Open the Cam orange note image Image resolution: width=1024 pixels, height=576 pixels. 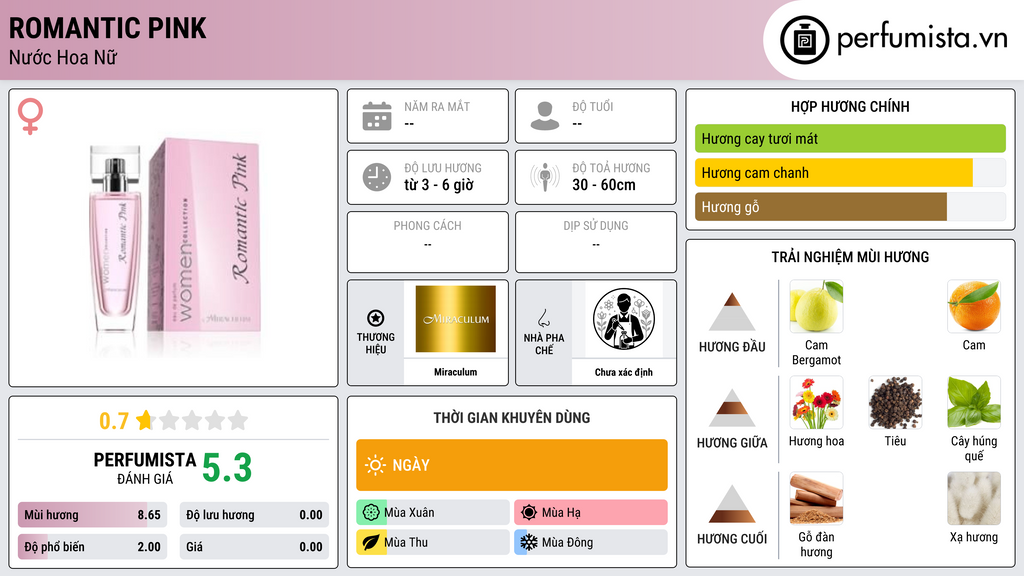974,306
